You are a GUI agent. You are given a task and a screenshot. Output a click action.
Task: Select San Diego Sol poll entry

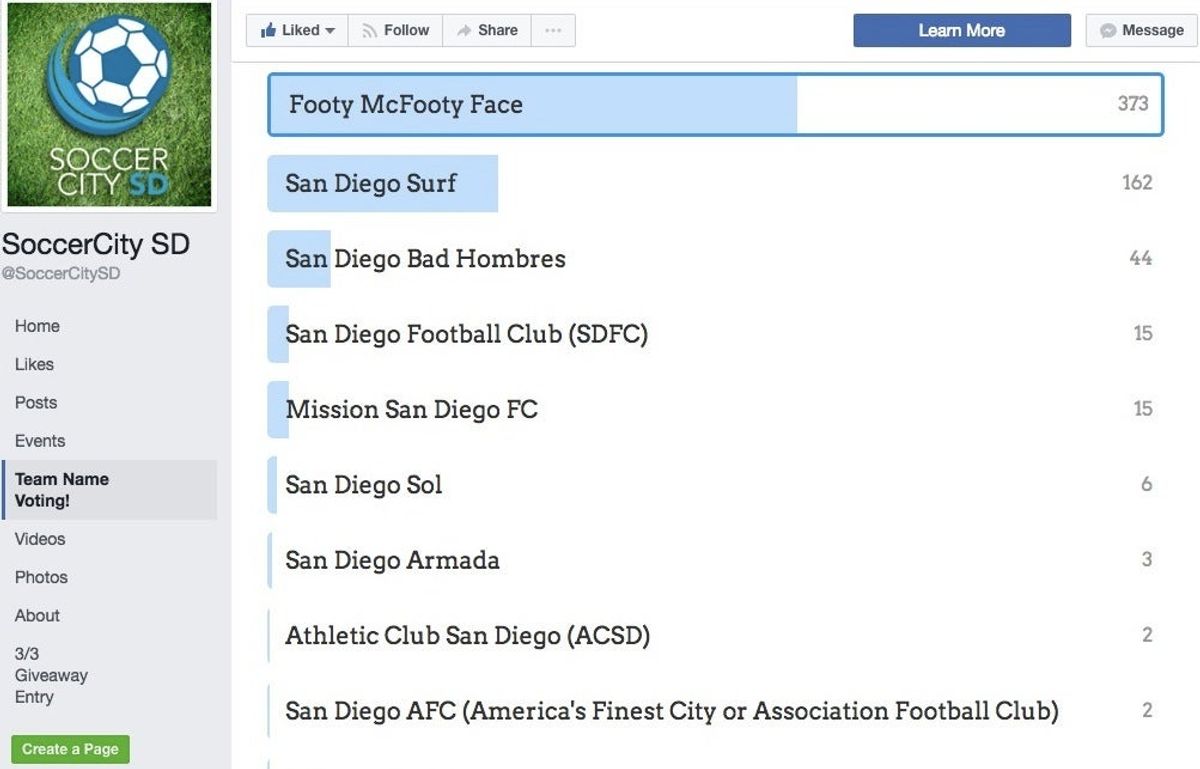pyautogui.click(x=715, y=485)
